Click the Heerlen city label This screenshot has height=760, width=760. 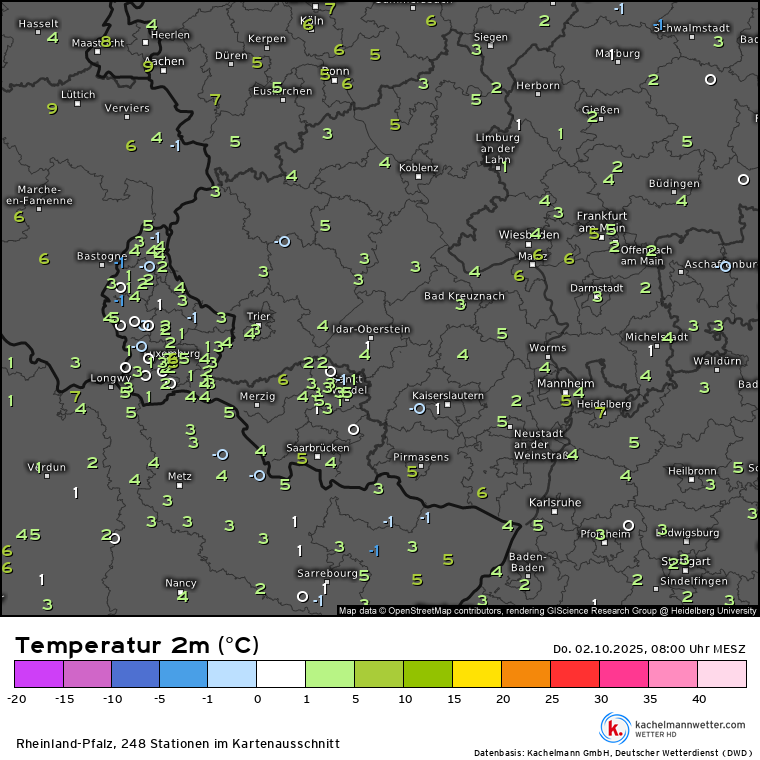pyautogui.click(x=170, y=35)
